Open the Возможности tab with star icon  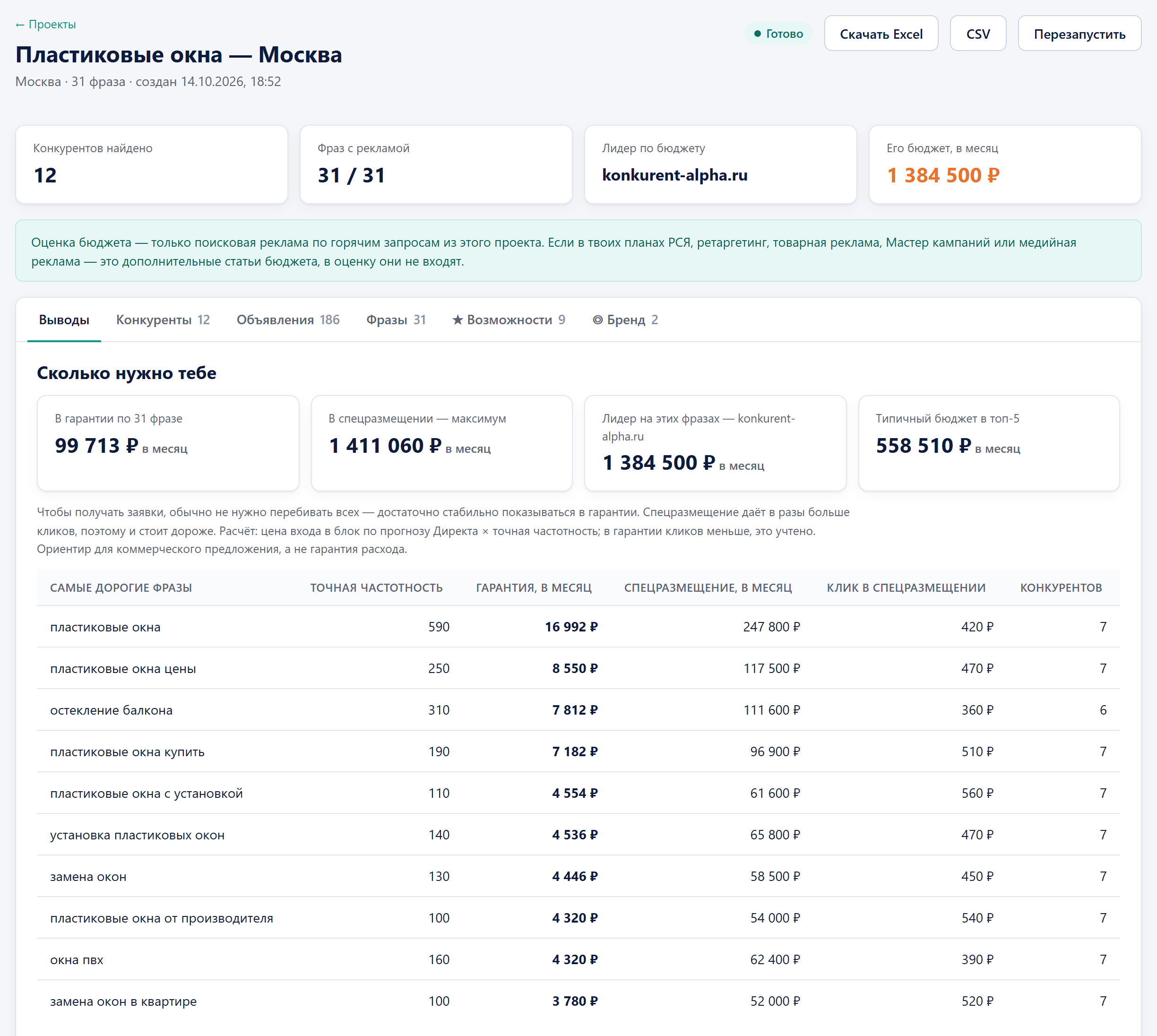pos(509,320)
